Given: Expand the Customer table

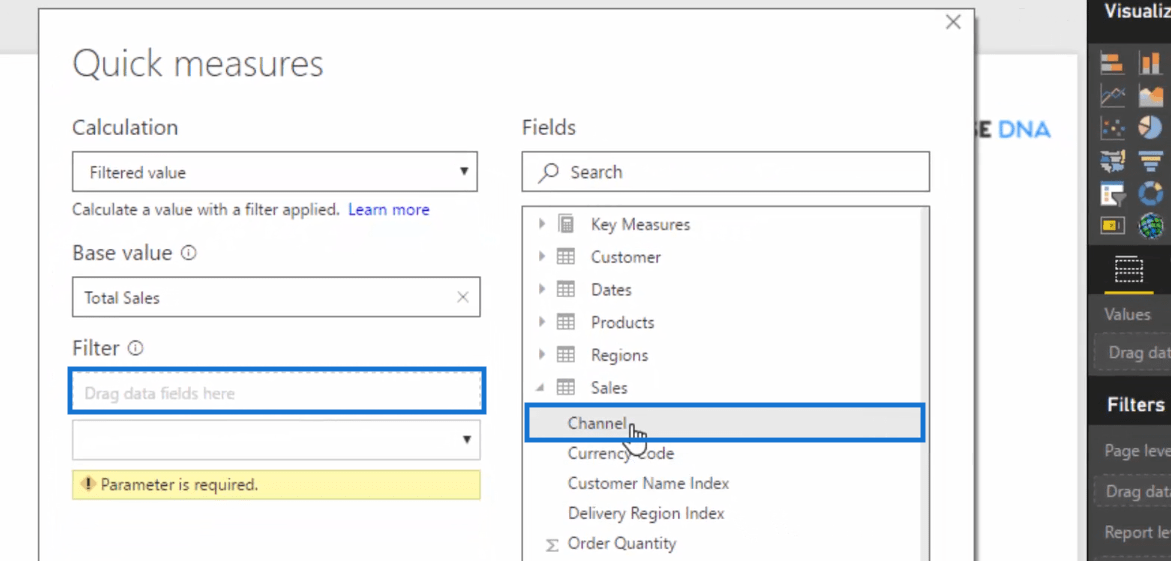Looking at the screenshot, I should coord(541,256).
